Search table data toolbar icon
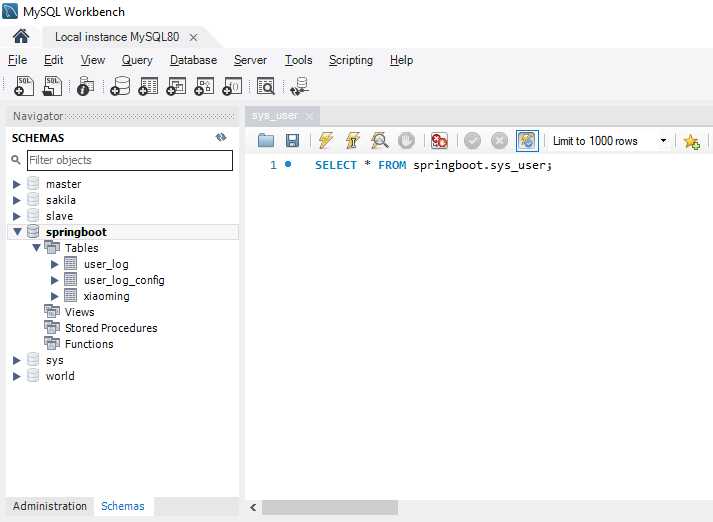 [266, 86]
